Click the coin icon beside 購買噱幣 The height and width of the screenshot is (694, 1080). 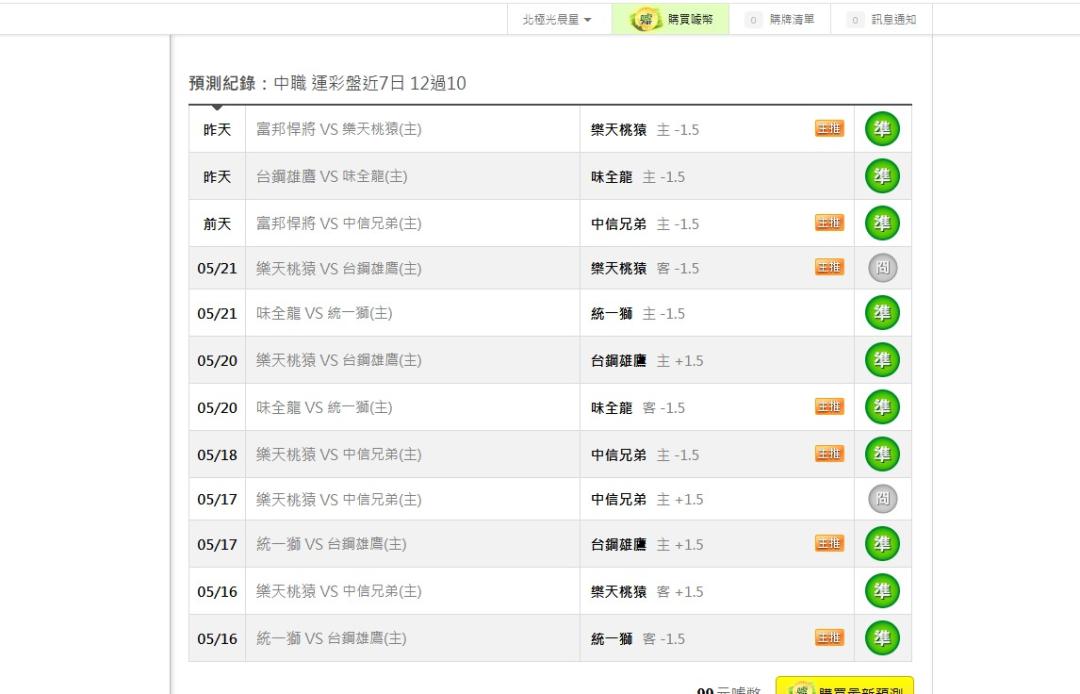tap(645, 19)
